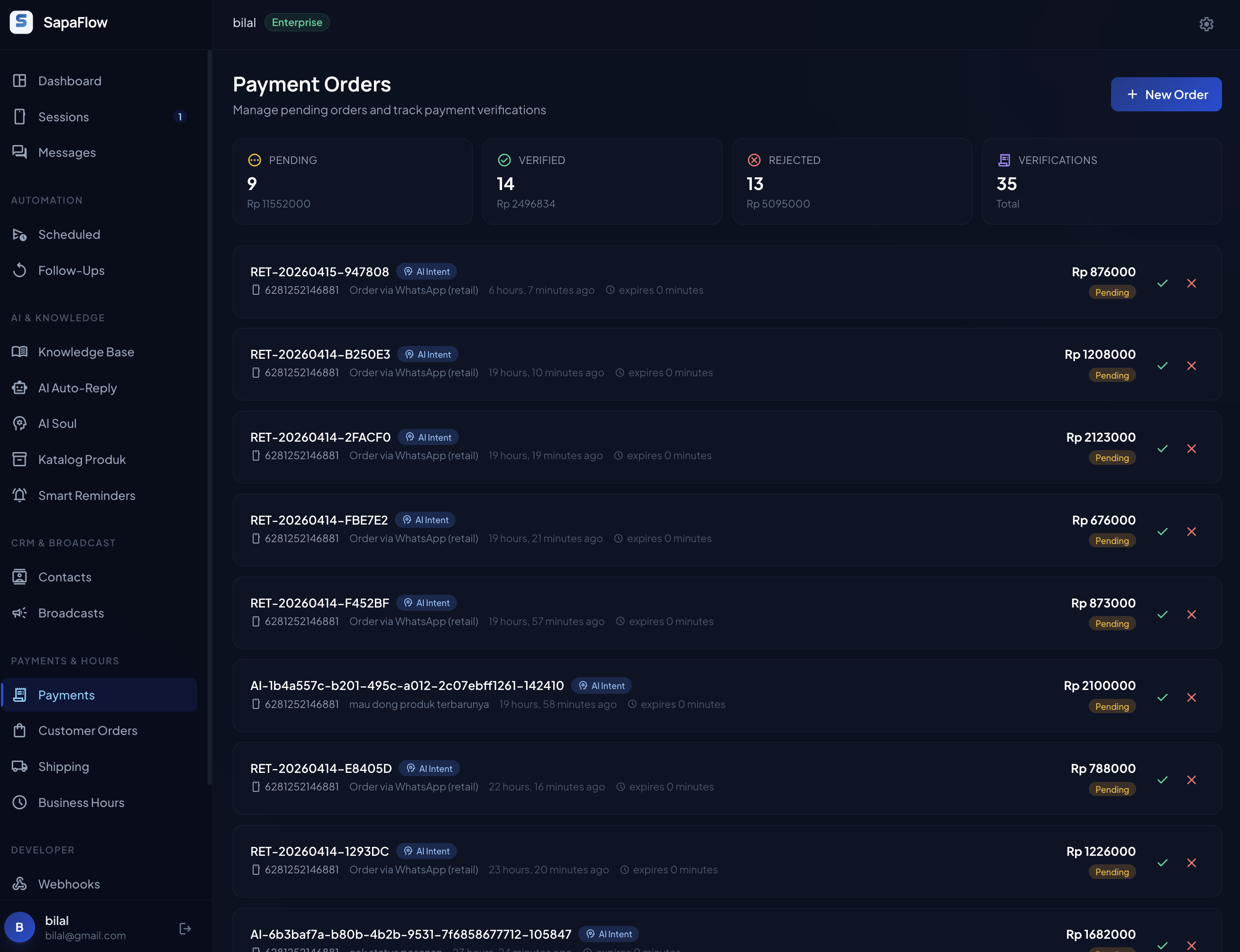Click the SapaFlow logo icon
The width and height of the screenshot is (1240, 952).
pos(21,23)
